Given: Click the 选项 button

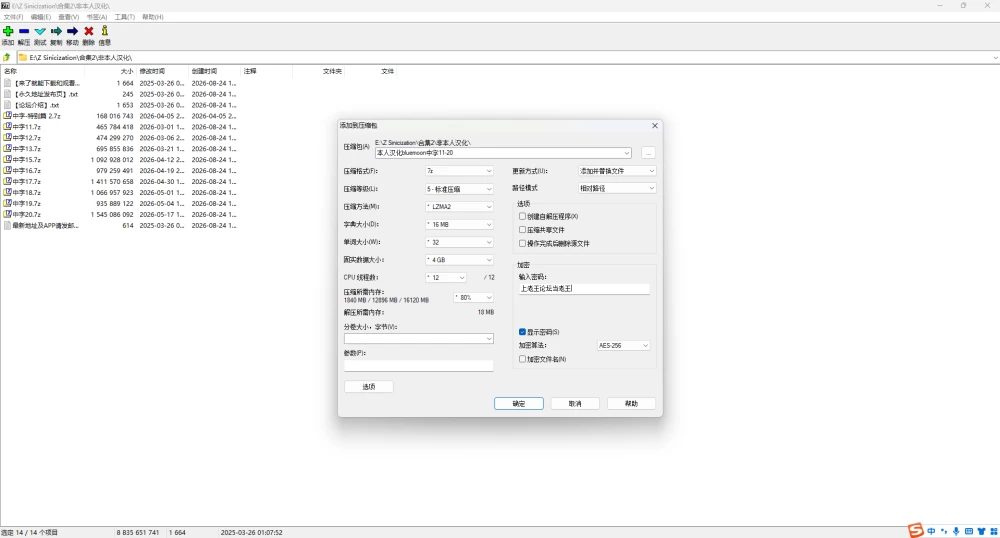Looking at the screenshot, I should [369, 387].
